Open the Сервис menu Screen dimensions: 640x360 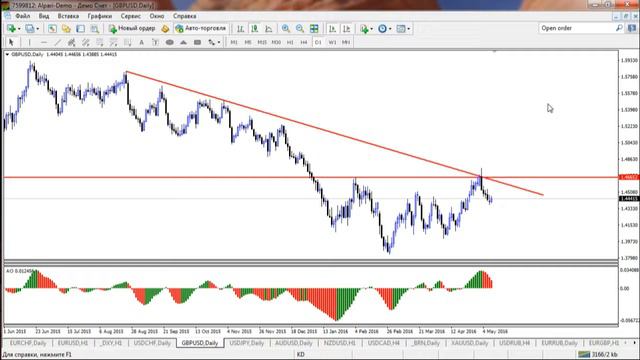(x=131, y=16)
